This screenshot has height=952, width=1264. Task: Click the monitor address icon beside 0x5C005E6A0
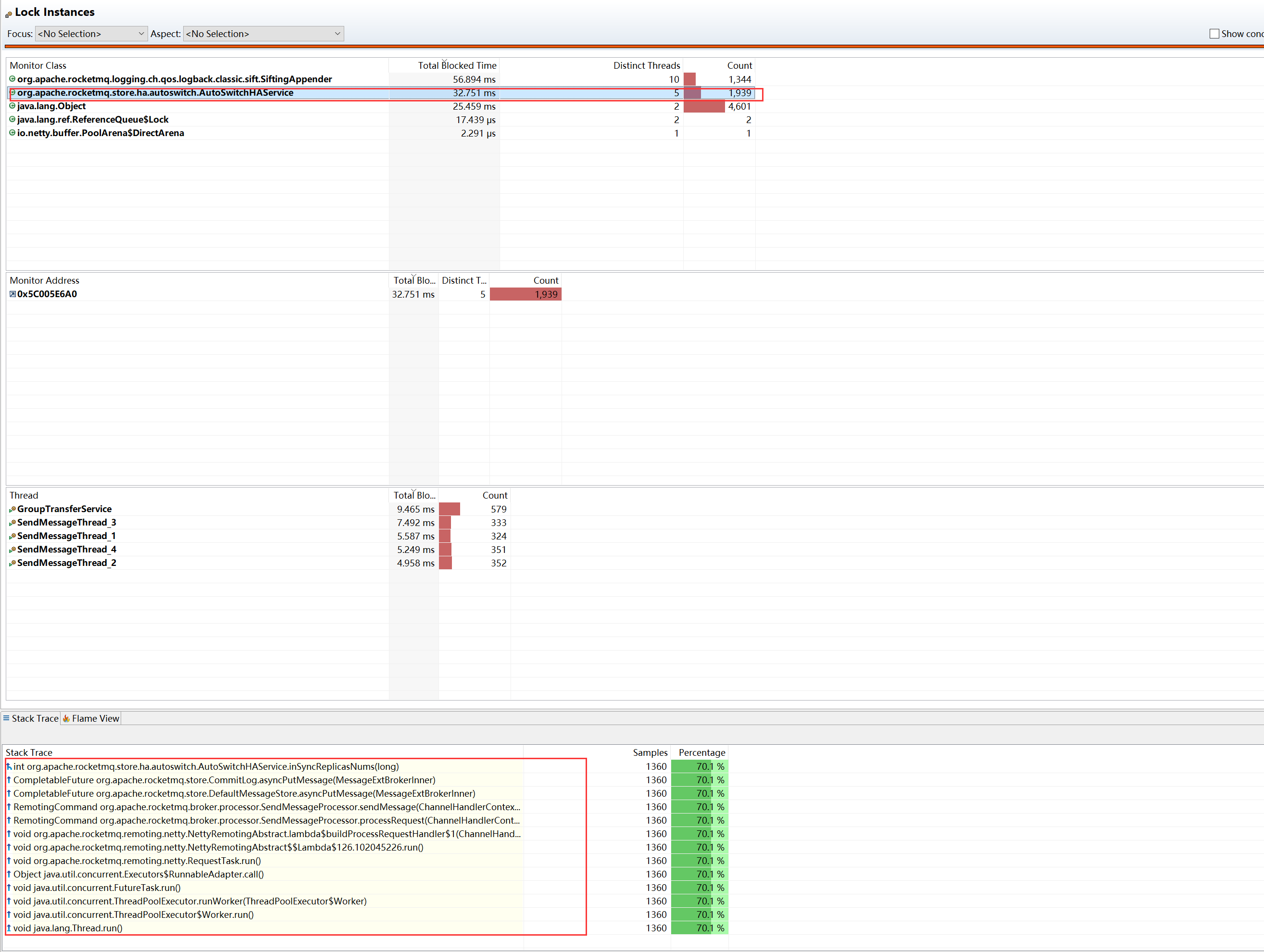(12, 294)
